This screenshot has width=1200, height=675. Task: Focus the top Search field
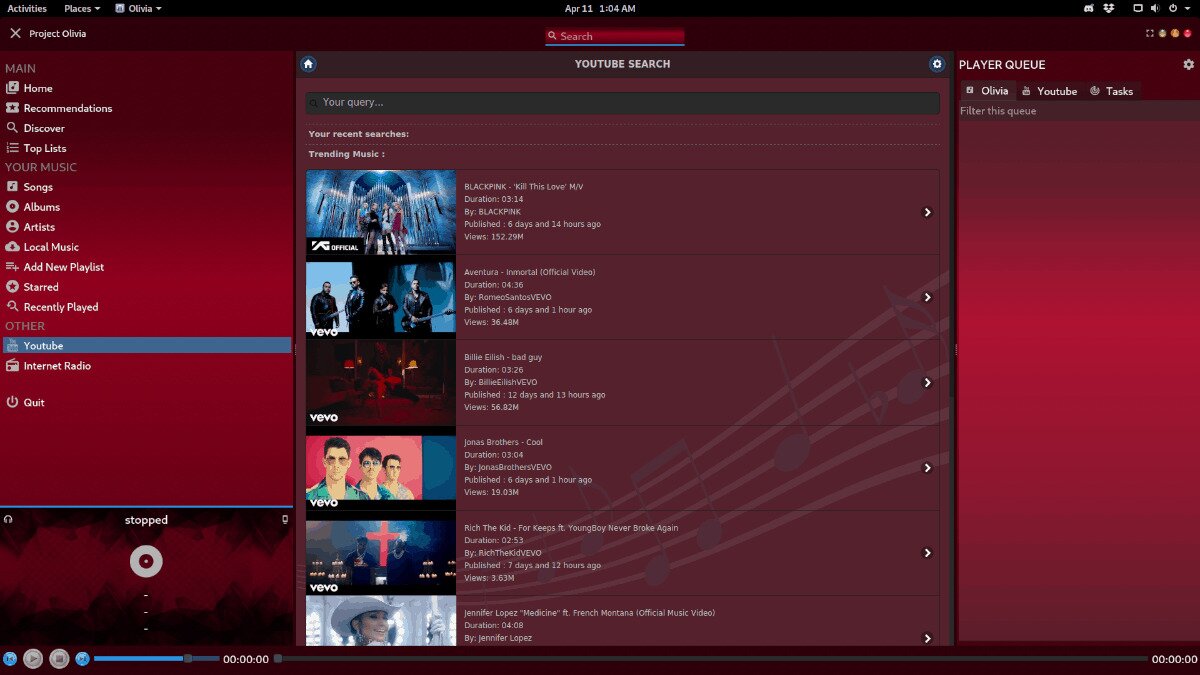(615, 36)
